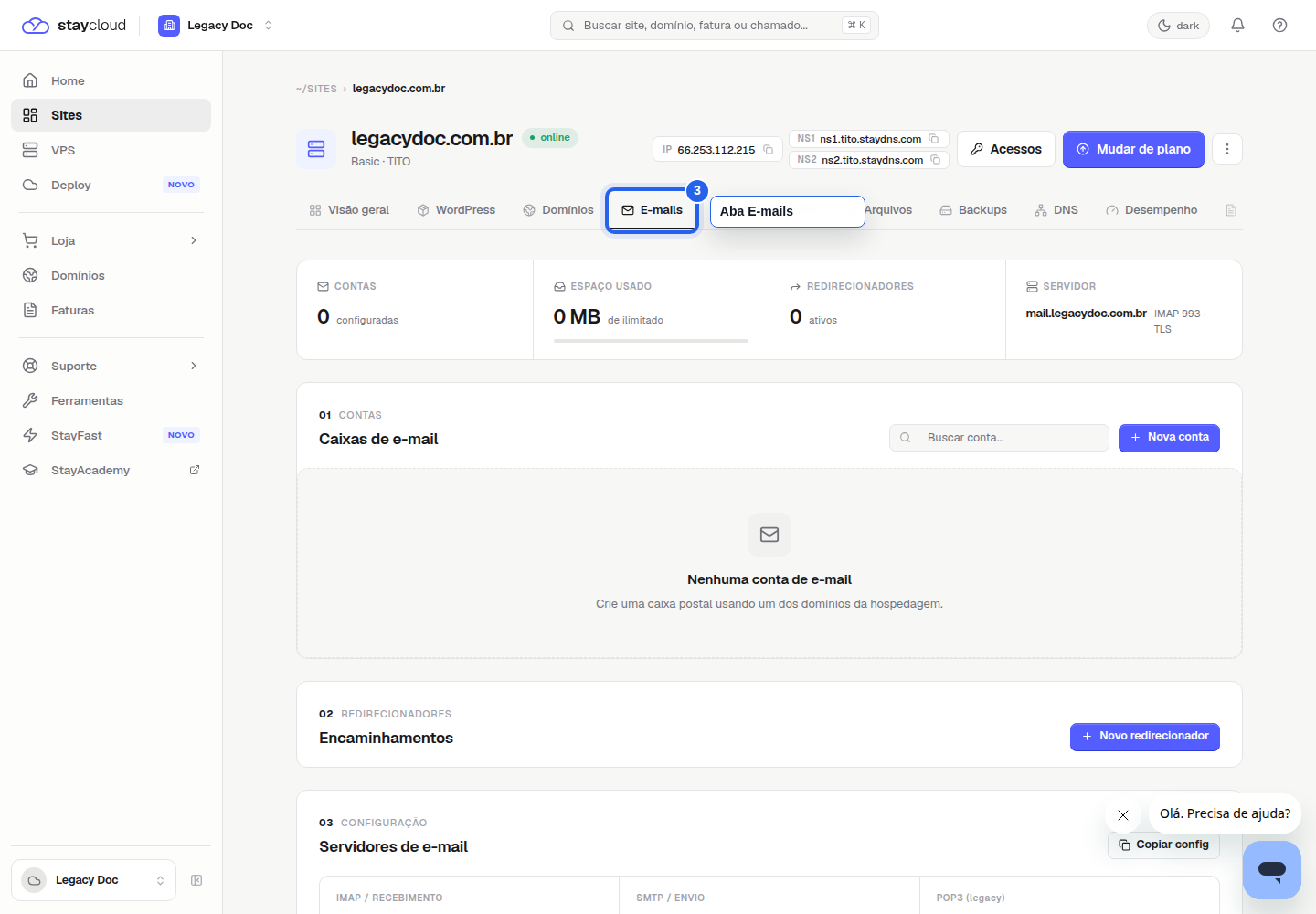The image size is (1316, 914).
Task: Click the Encaminhamentos heading
Action: [386, 739]
